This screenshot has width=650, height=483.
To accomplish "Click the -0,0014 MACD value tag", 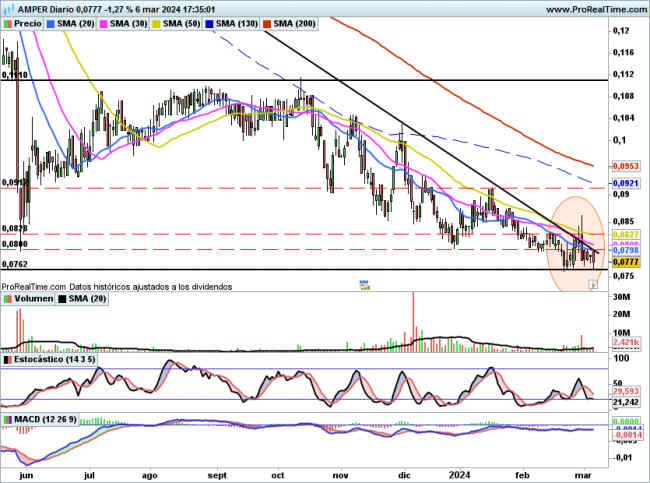I will click(x=626, y=435).
